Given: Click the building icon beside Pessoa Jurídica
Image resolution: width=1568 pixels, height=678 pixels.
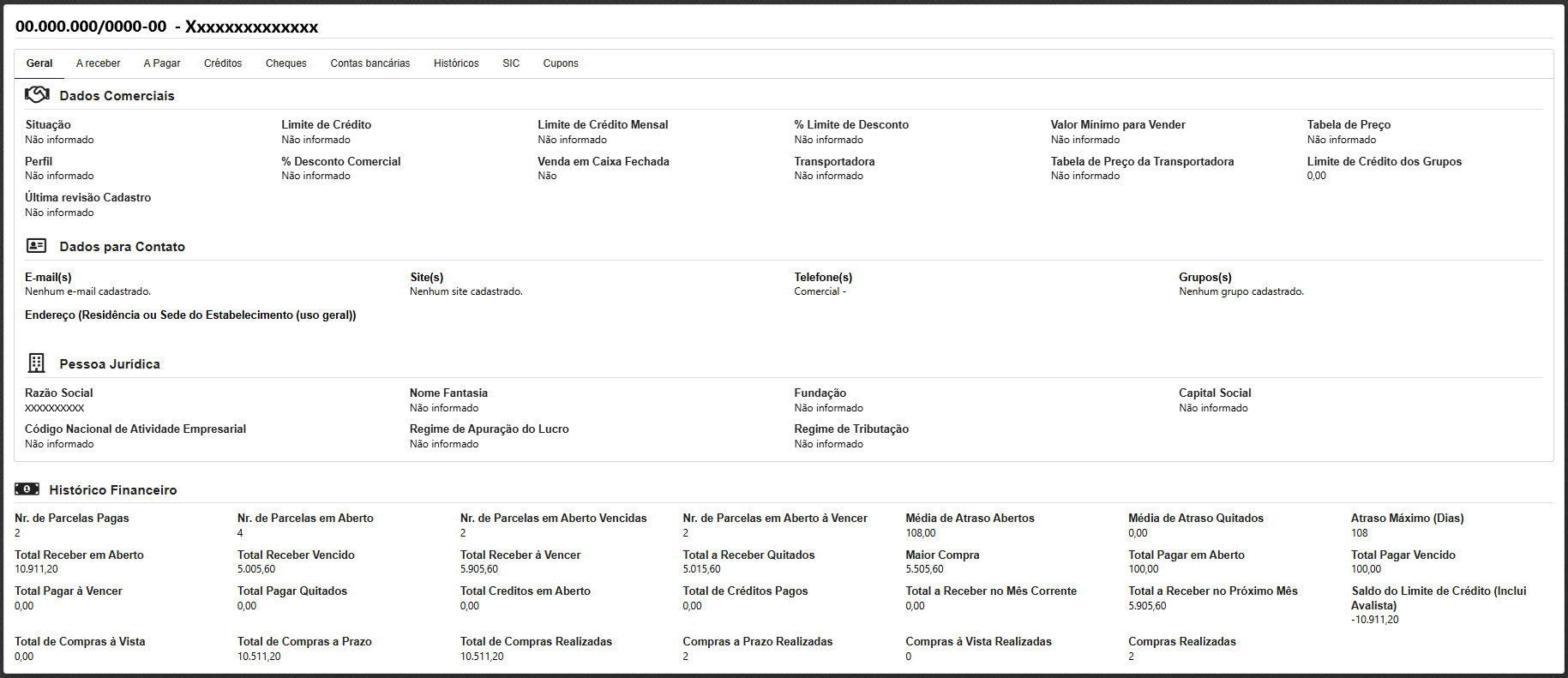Looking at the screenshot, I should (37, 363).
